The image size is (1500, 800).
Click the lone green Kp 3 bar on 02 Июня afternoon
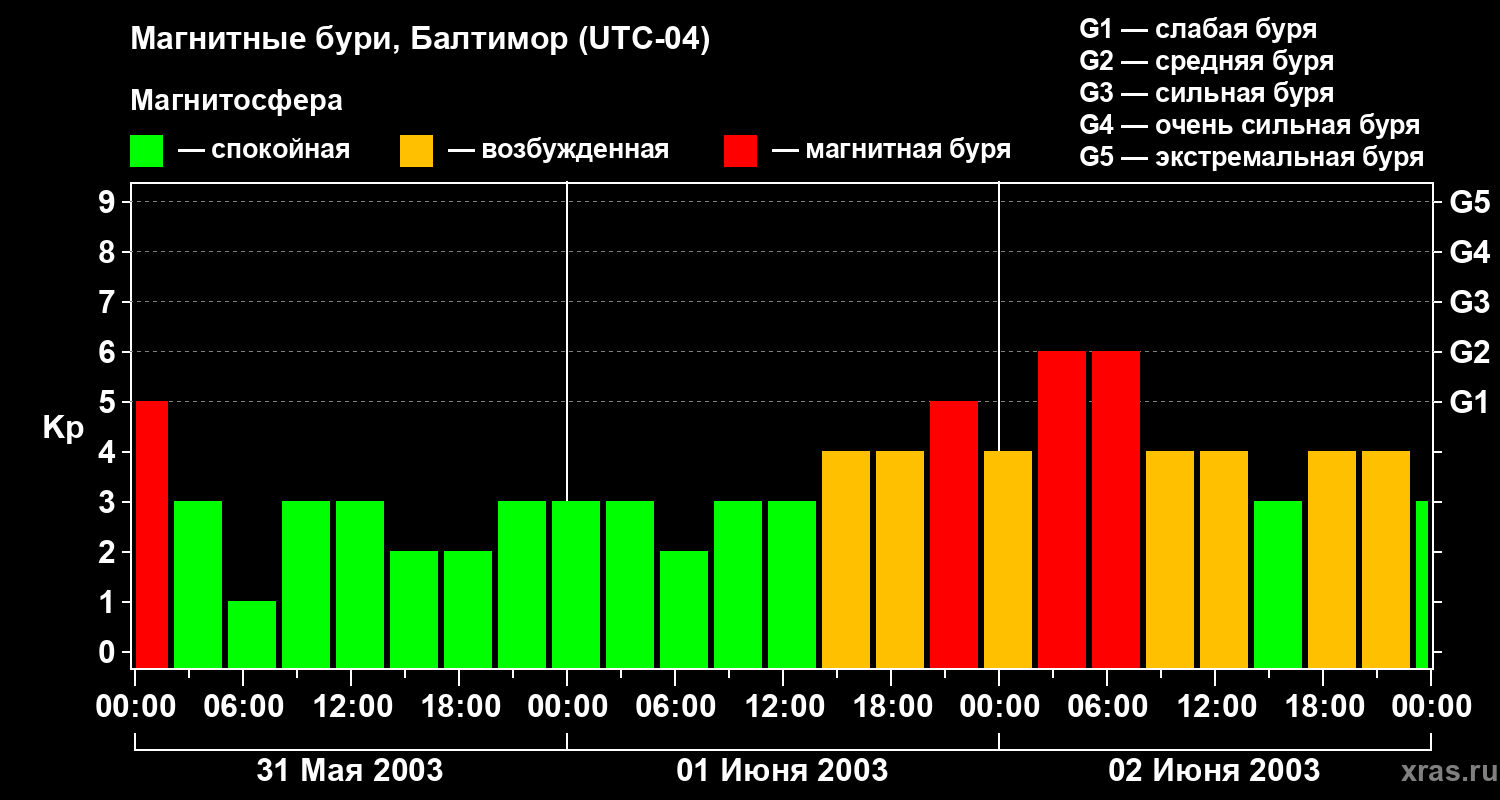click(1278, 584)
